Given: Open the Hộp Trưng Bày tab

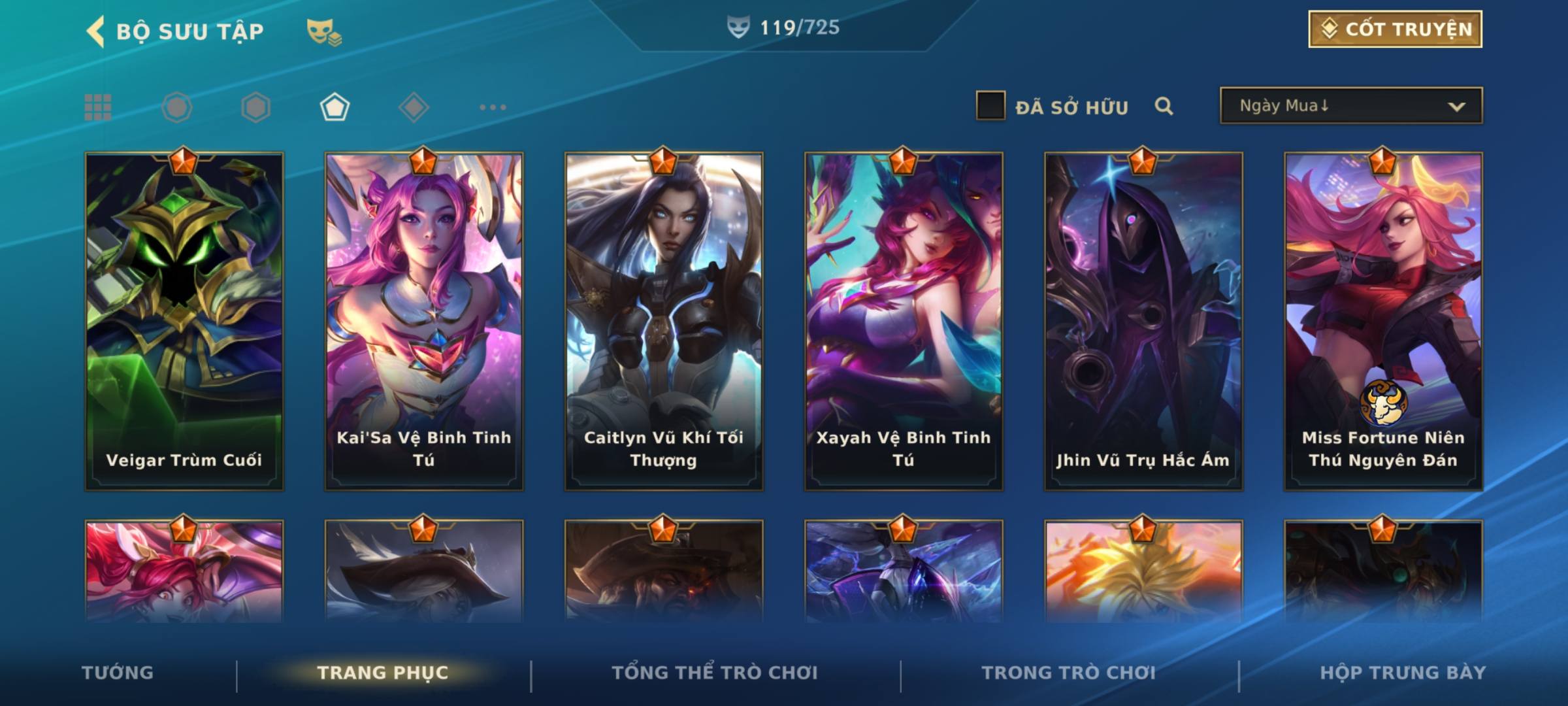Looking at the screenshot, I should coord(1403,673).
